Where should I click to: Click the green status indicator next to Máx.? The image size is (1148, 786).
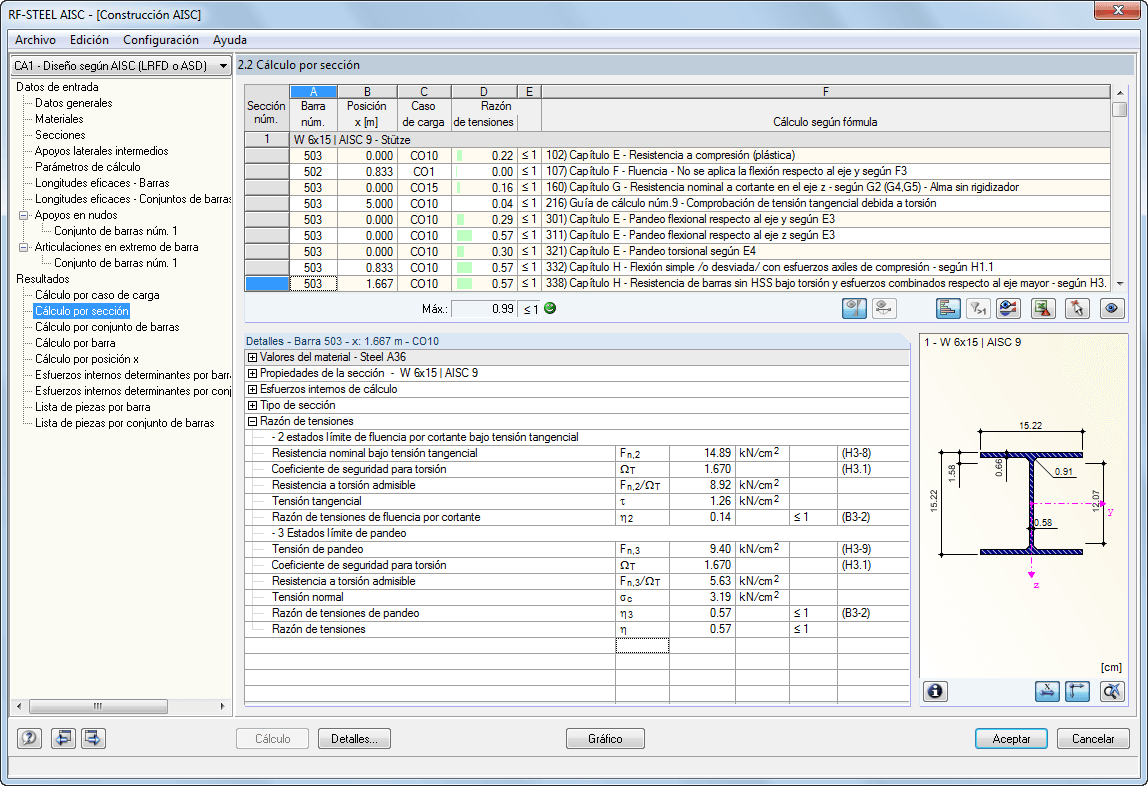coord(550,308)
